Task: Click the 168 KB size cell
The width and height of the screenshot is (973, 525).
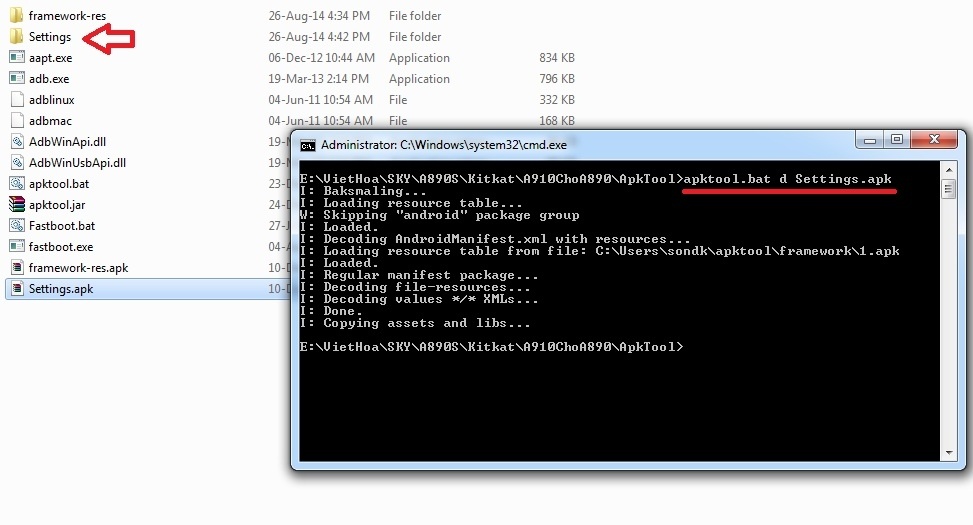Action: point(557,120)
